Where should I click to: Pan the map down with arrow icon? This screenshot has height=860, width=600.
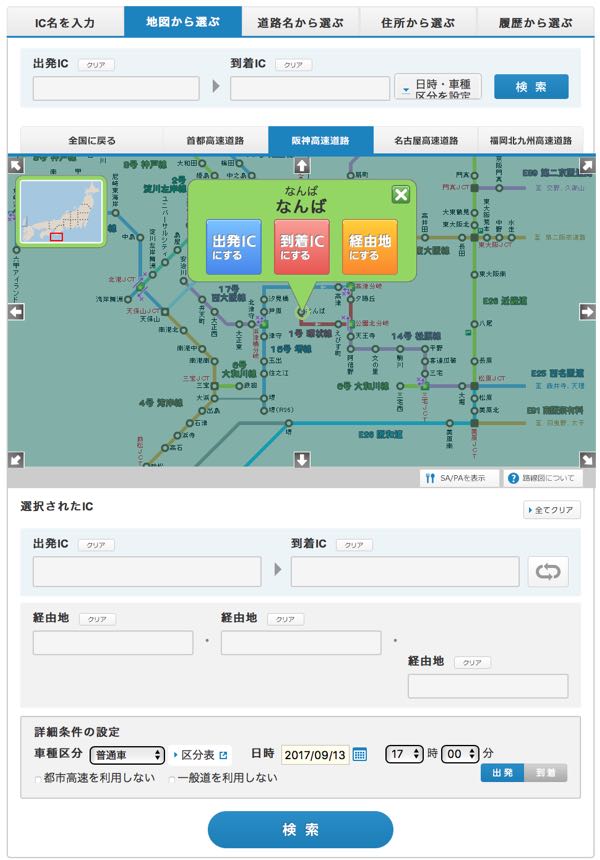[x=302, y=460]
